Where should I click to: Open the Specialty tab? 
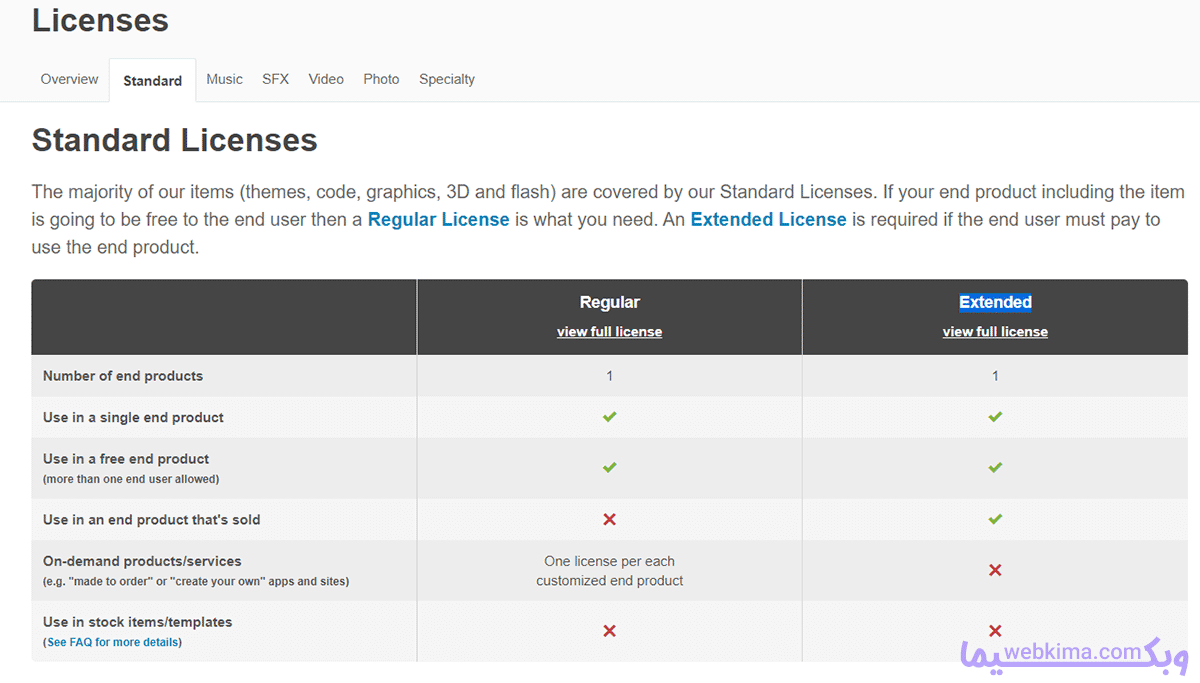pos(447,79)
